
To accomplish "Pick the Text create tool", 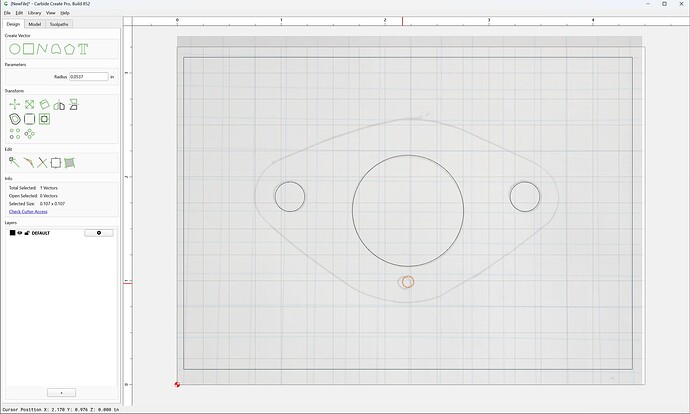I will point(83,49).
